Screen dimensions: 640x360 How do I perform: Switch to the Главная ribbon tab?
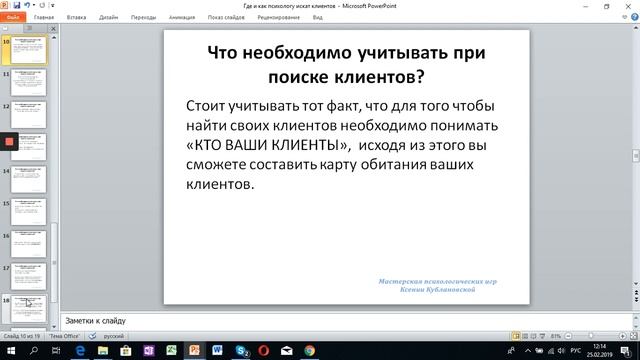point(44,17)
